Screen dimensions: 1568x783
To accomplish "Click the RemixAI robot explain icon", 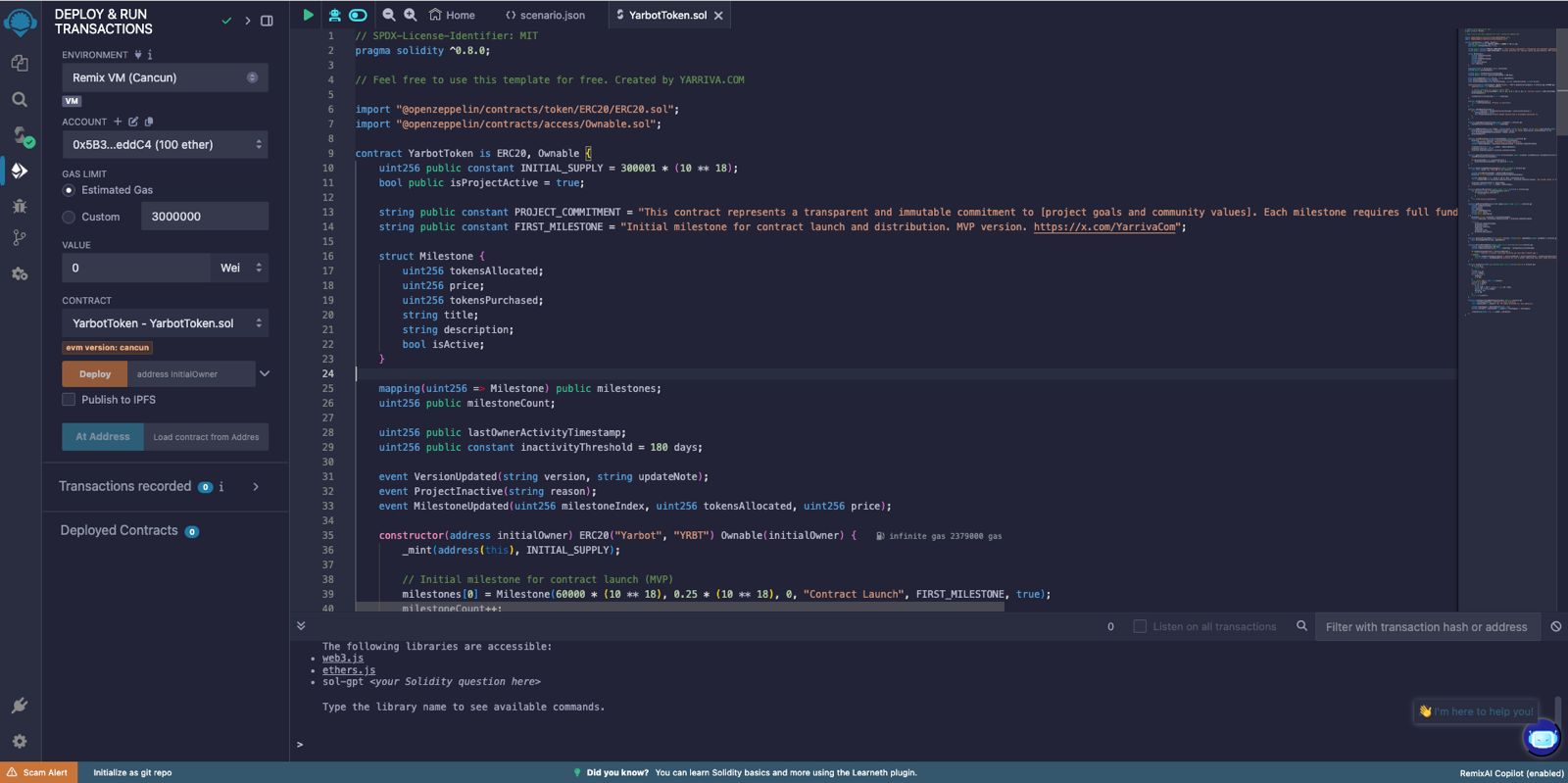I will pyautogui.click(x=334, y=15).
